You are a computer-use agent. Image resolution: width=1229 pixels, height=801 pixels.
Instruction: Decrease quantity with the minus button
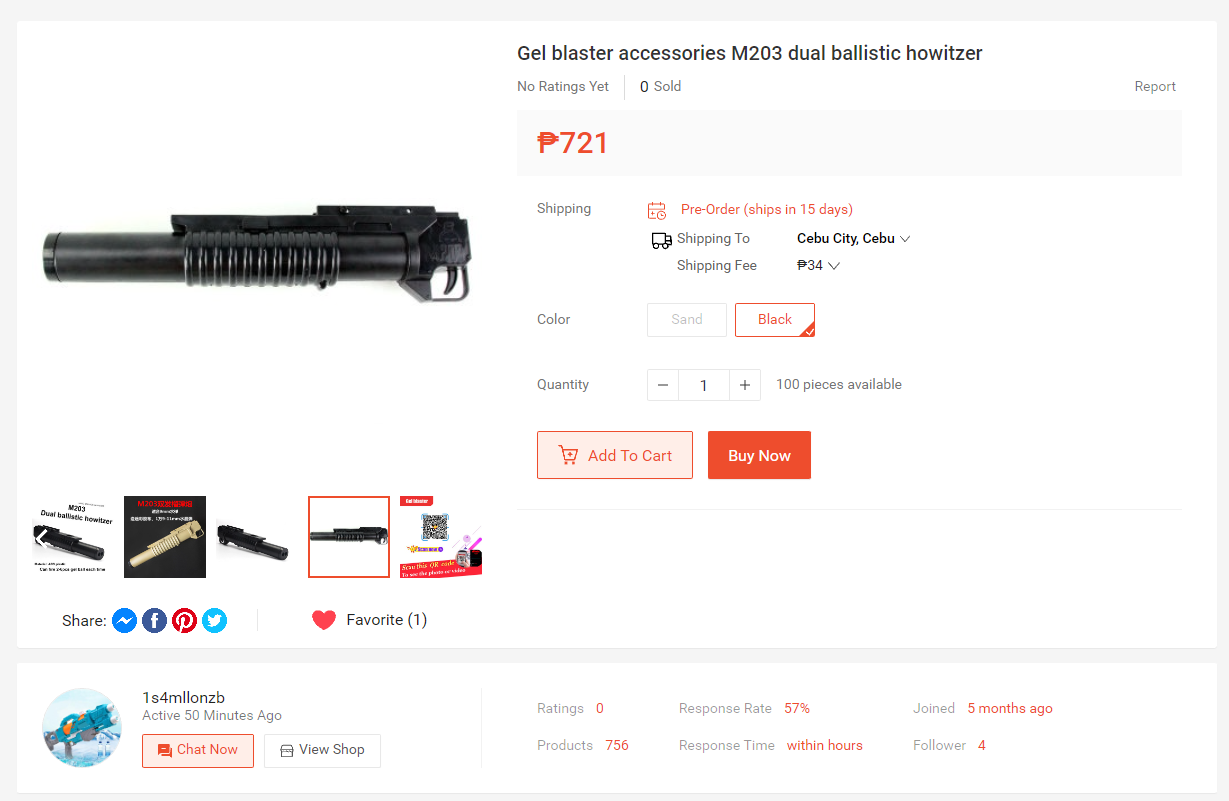(x=663, y=385)
